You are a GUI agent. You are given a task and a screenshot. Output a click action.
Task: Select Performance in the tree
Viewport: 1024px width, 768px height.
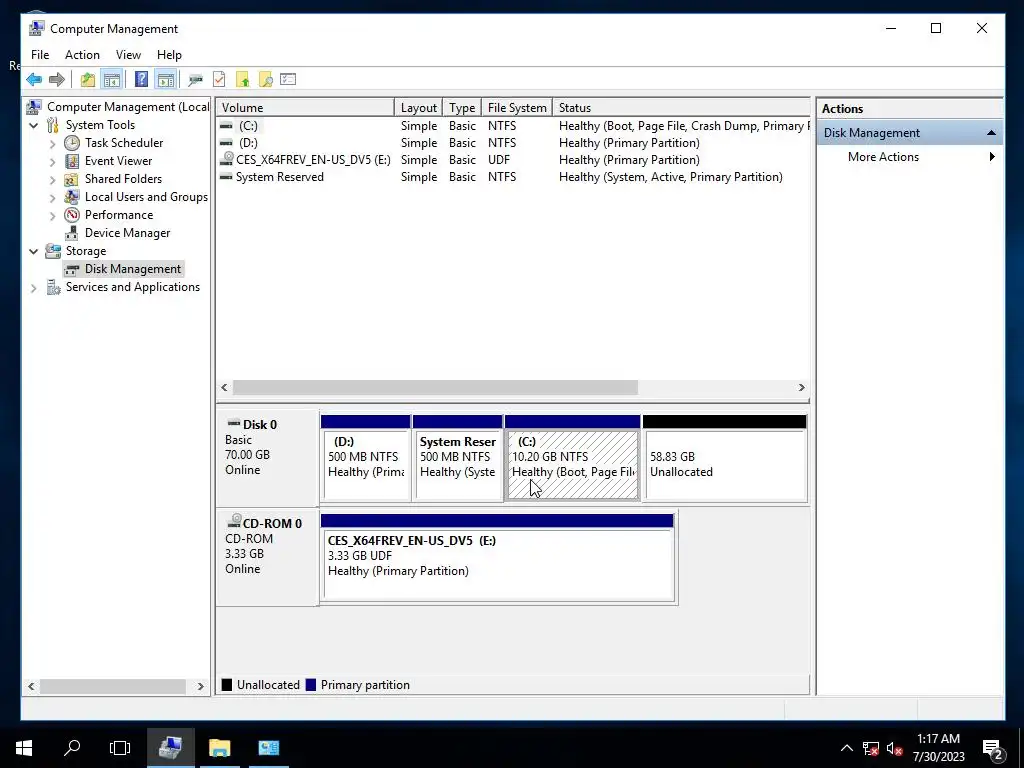coord(119,215)
